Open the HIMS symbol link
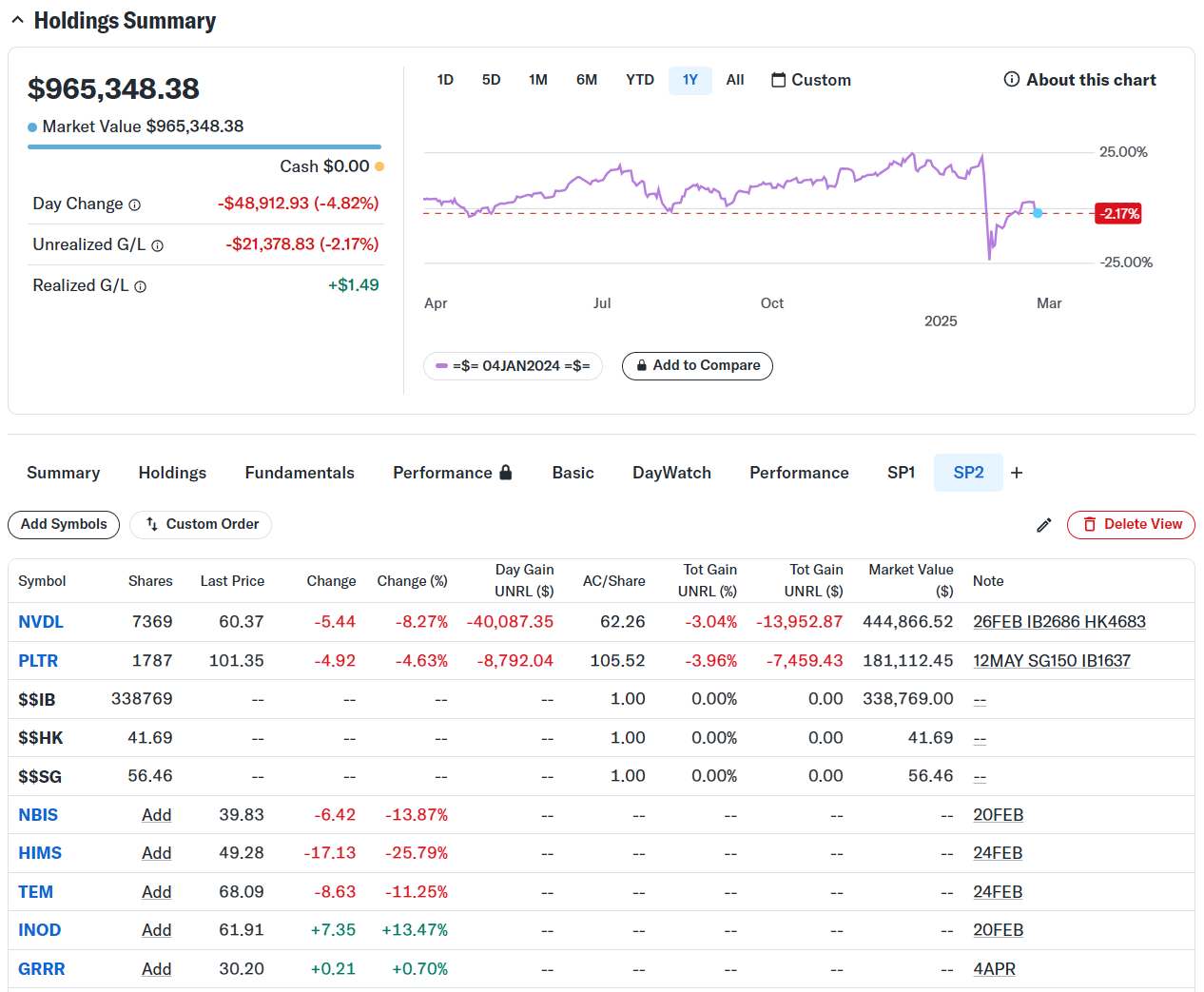The image size is (1204, 992). 40,853
